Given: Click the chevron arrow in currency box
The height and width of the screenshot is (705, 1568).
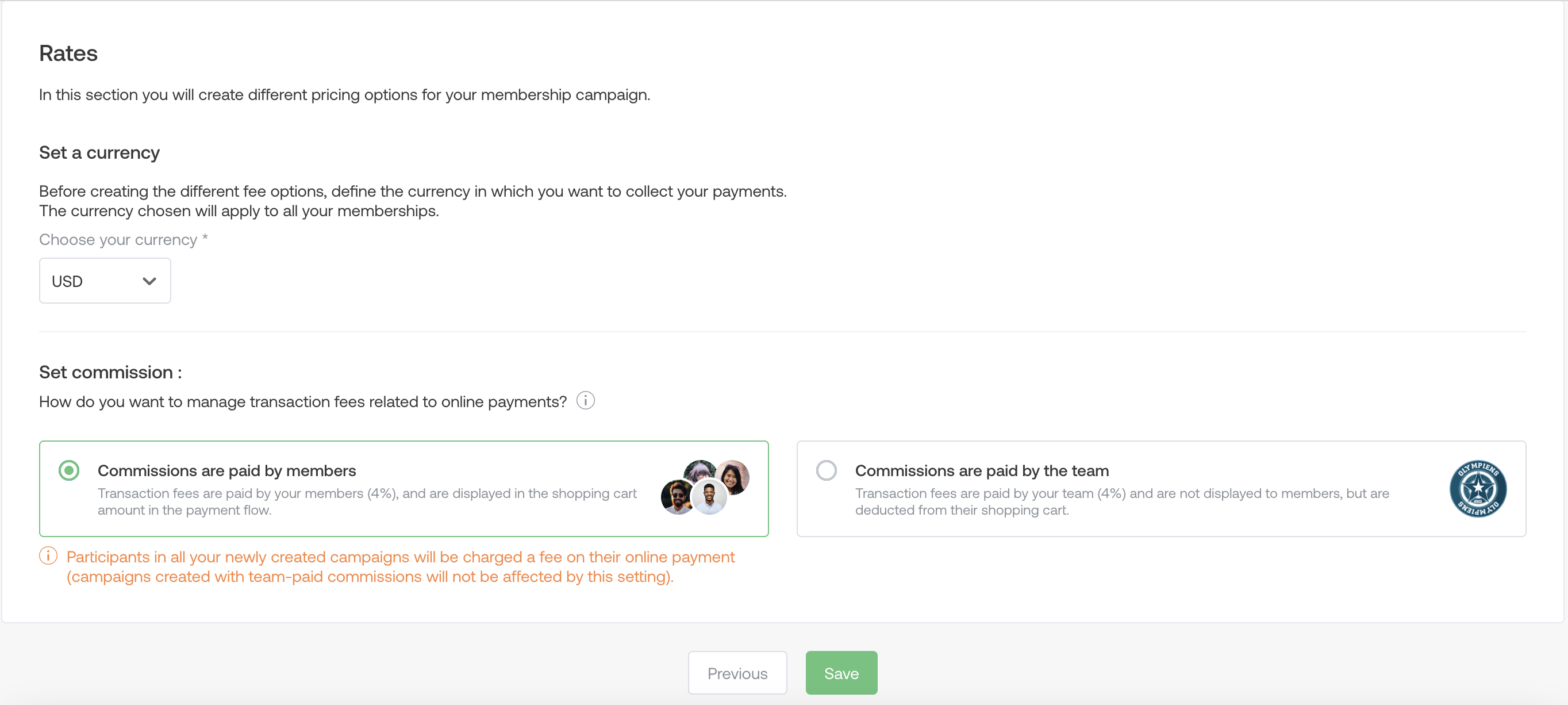Looking at the screenshot, I should tap(149, 281).
